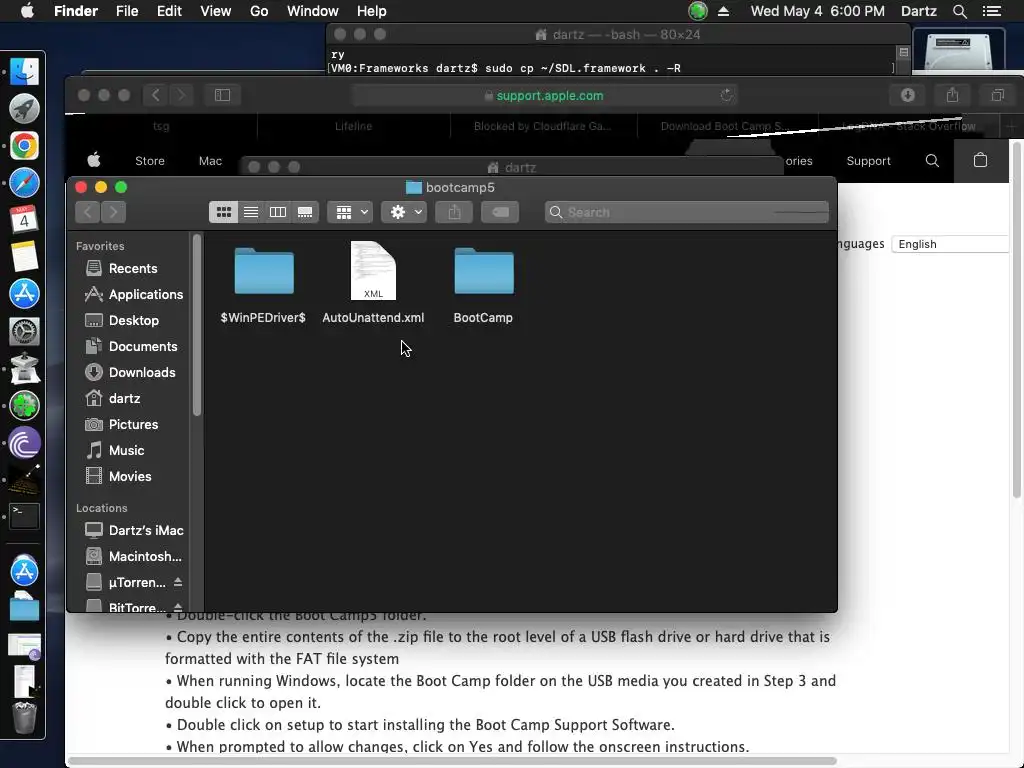Click the eject icon in the menu bar
Screen dimensions: 1024x768
[724, 11]
